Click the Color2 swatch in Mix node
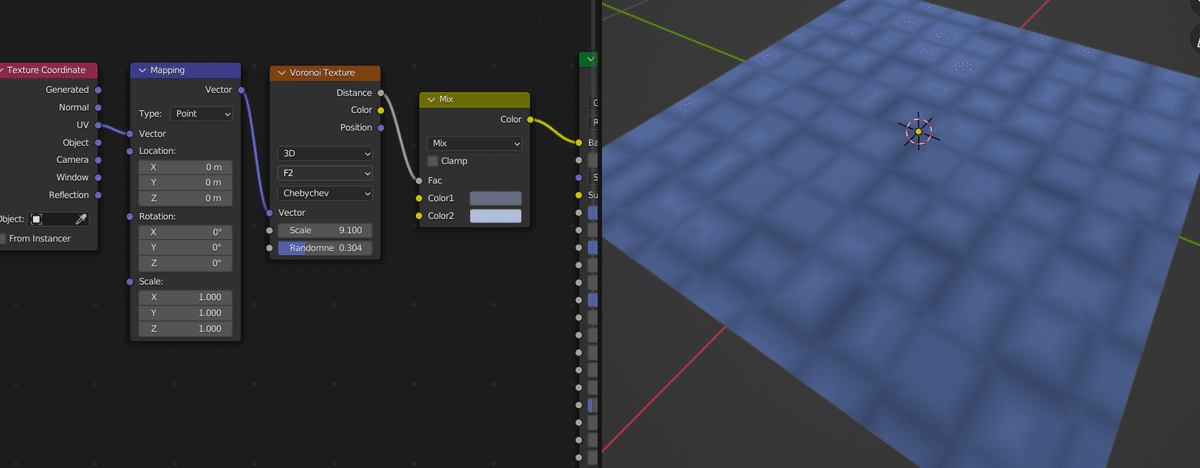 pyautogui.click(x=495, y=216)
